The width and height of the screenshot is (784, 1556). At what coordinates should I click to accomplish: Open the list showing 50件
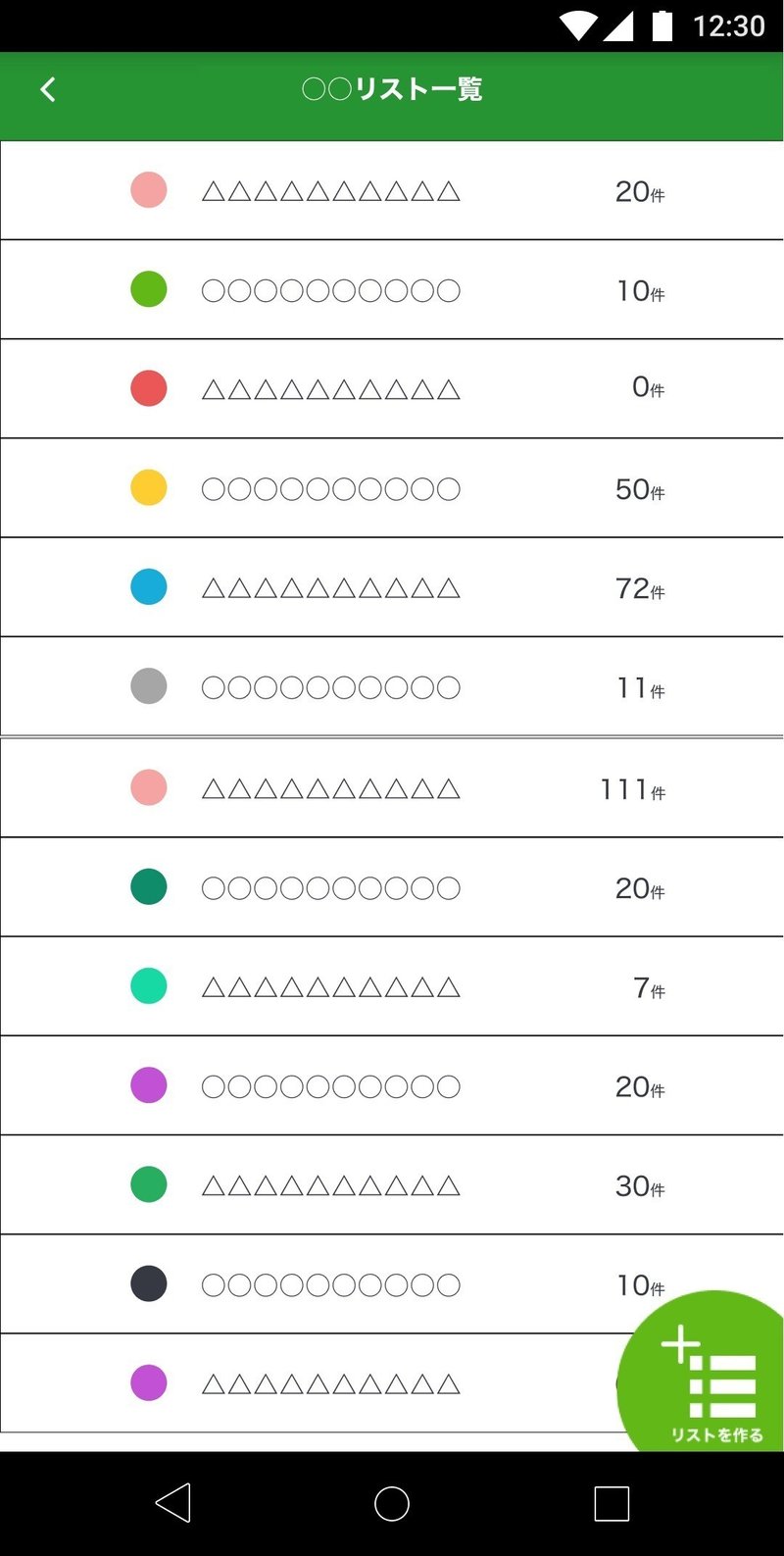[392, 488]
